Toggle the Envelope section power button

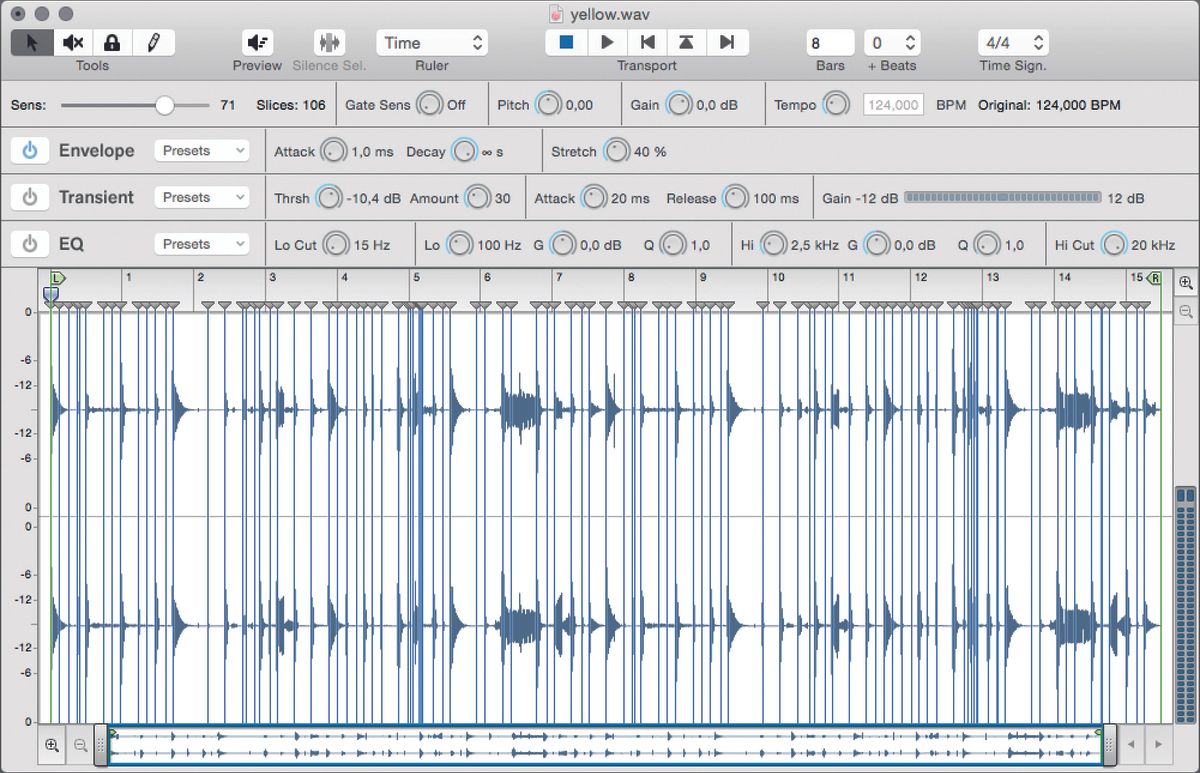coord(29,150)
